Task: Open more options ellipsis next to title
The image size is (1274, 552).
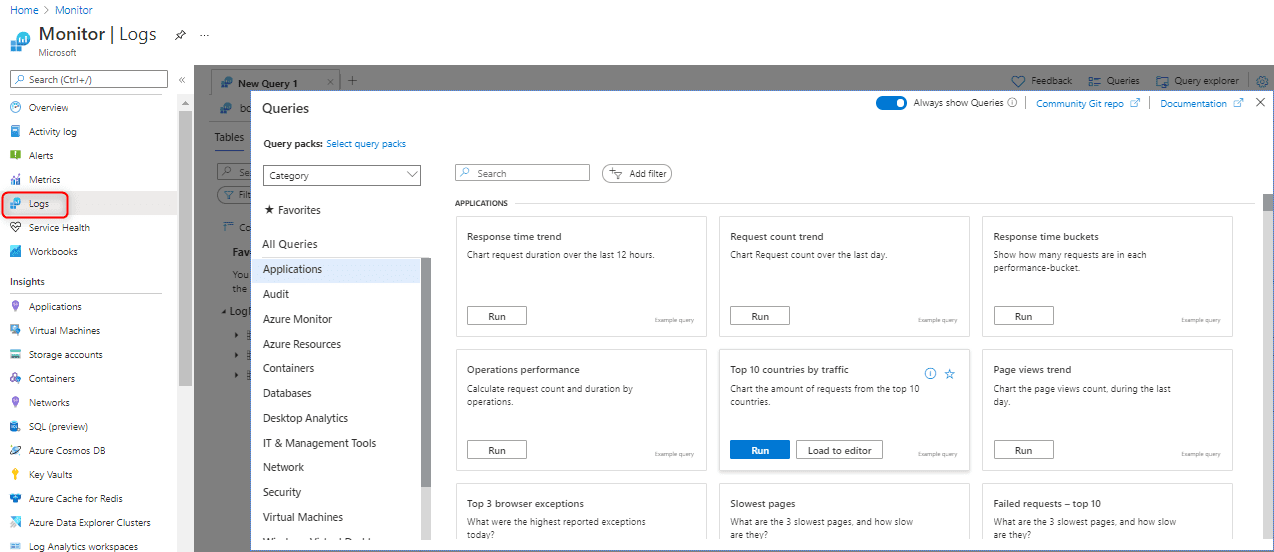Action: point(204,34)
